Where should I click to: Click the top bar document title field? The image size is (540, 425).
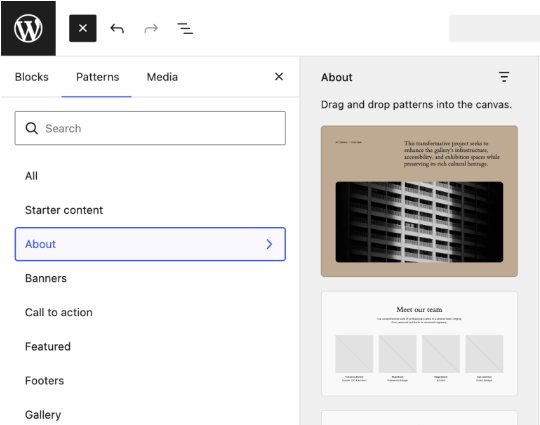tap(495, 28)
